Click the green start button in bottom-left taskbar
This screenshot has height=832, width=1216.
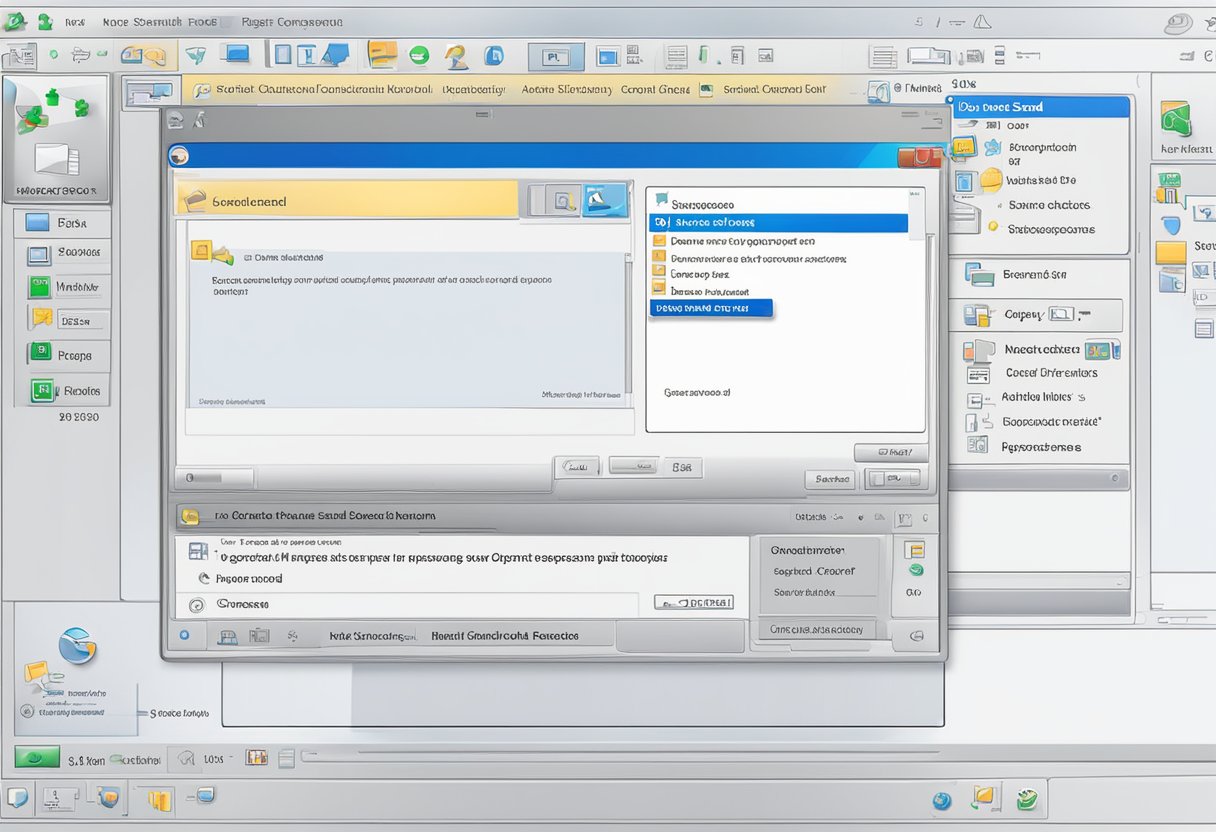(x=36, y=759)
